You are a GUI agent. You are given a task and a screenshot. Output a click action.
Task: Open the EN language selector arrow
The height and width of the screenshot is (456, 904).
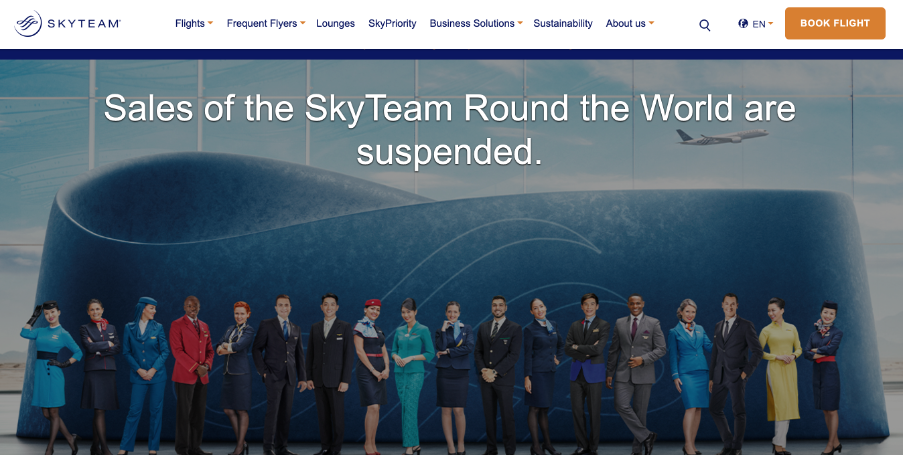[x=771, y=24]
